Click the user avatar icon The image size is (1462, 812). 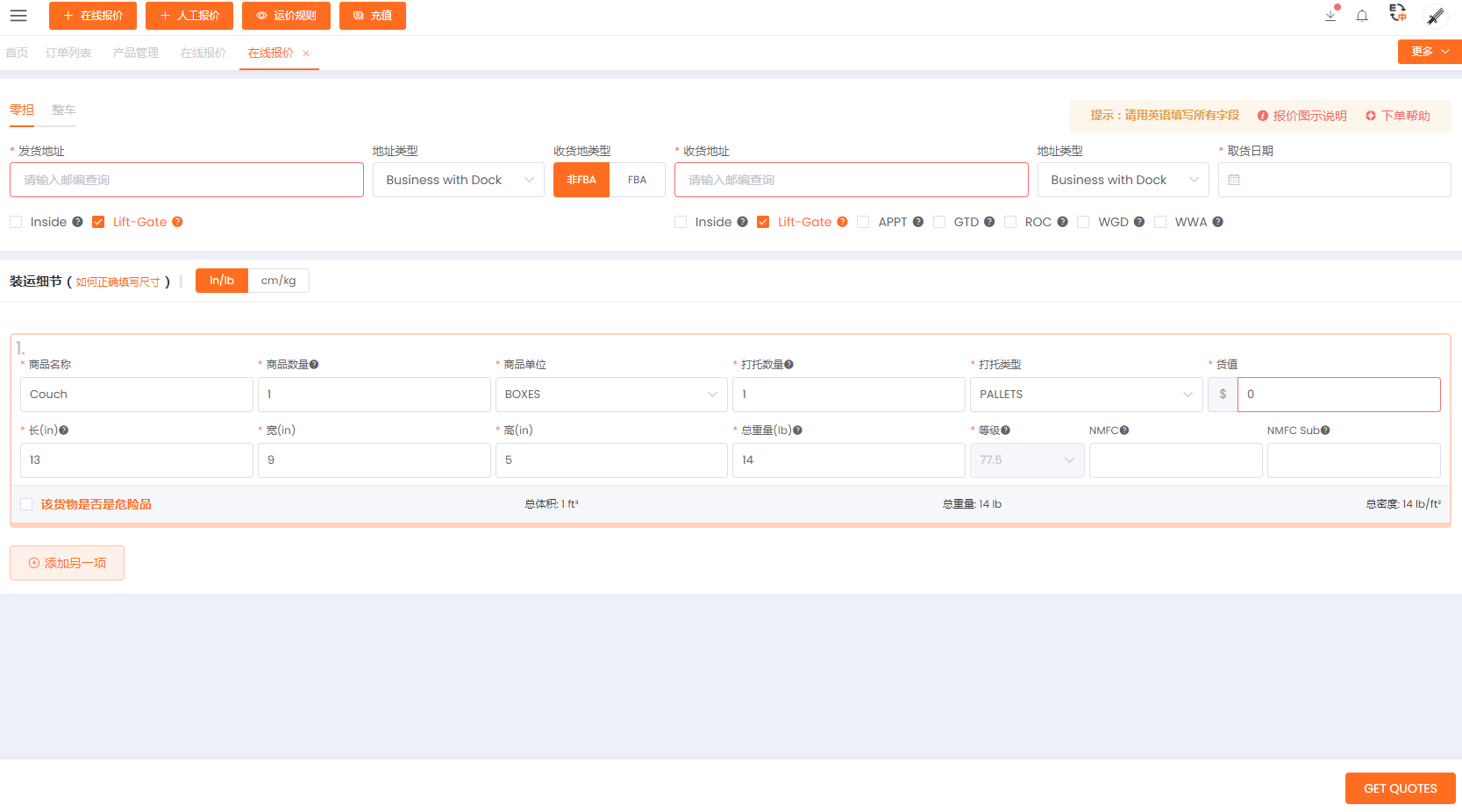tap(1436, 16)
